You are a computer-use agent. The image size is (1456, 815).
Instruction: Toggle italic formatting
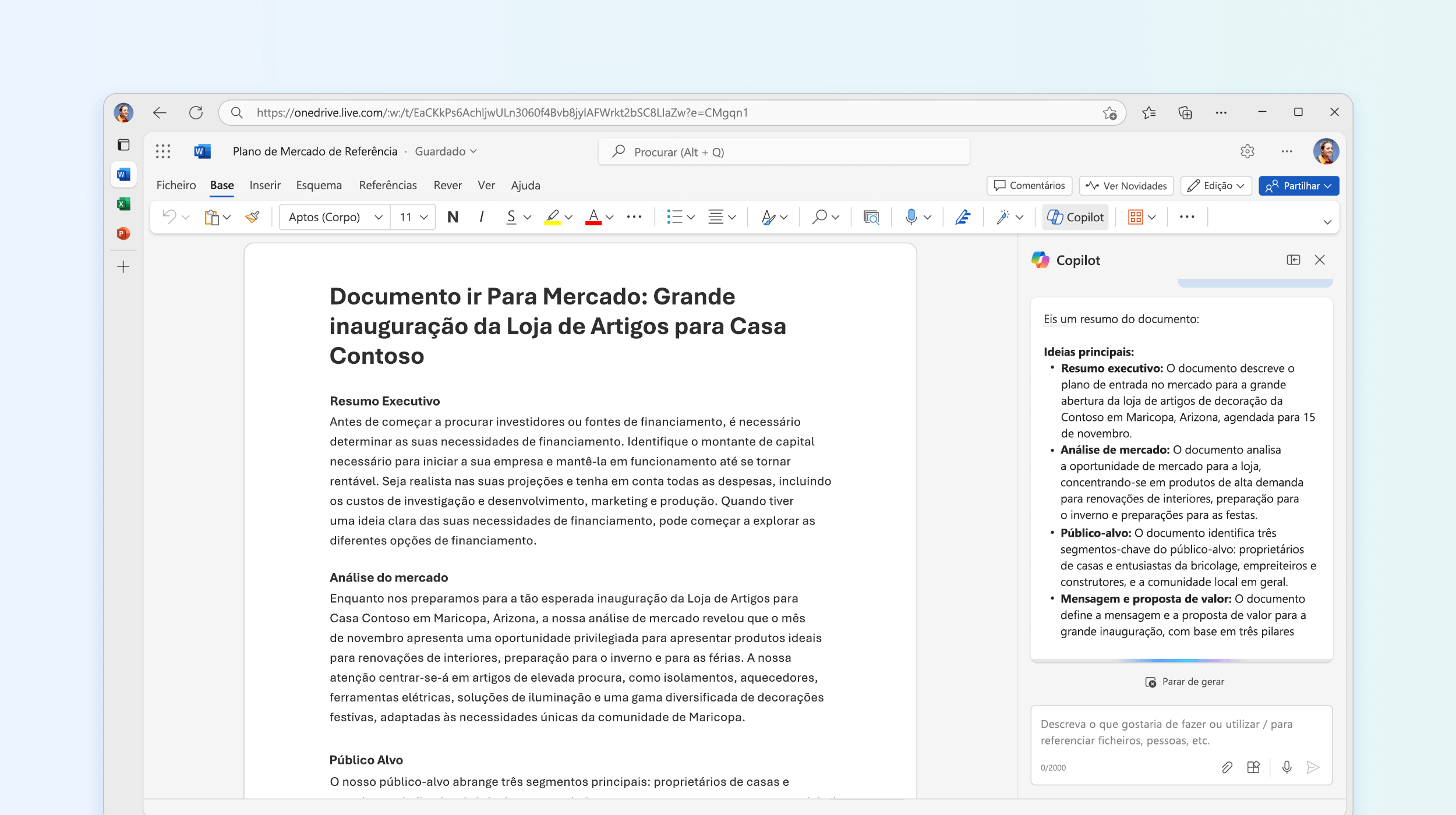point(482,217)
